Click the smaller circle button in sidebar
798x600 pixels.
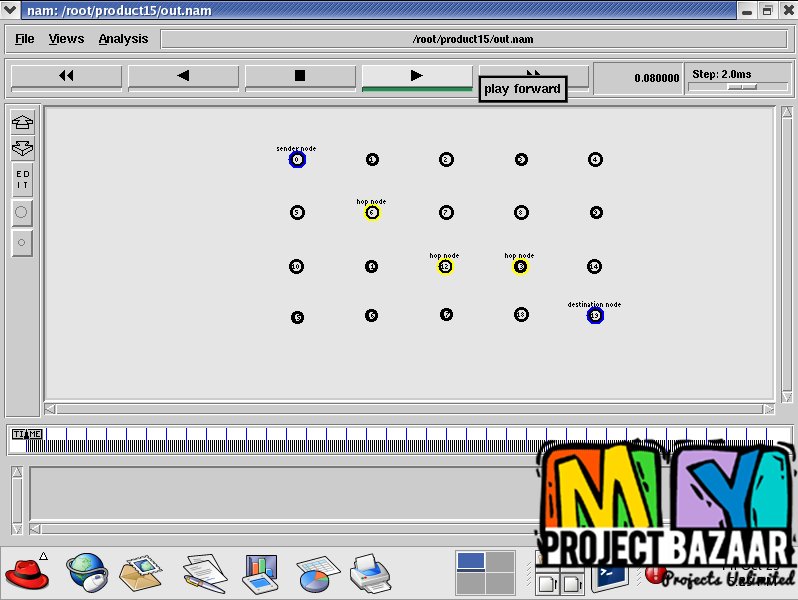tap(22, 242)
